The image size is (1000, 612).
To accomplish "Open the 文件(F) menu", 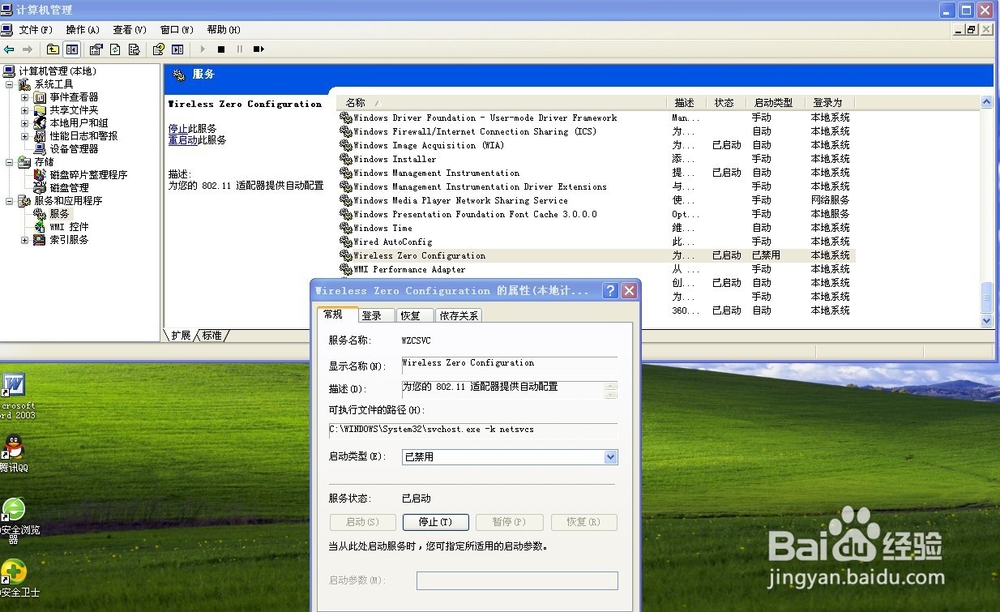I will [35, 30].
